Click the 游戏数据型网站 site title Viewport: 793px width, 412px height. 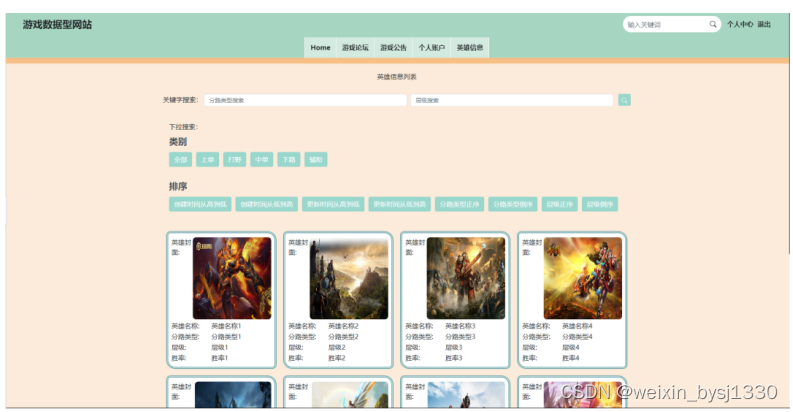click(57, 24)
